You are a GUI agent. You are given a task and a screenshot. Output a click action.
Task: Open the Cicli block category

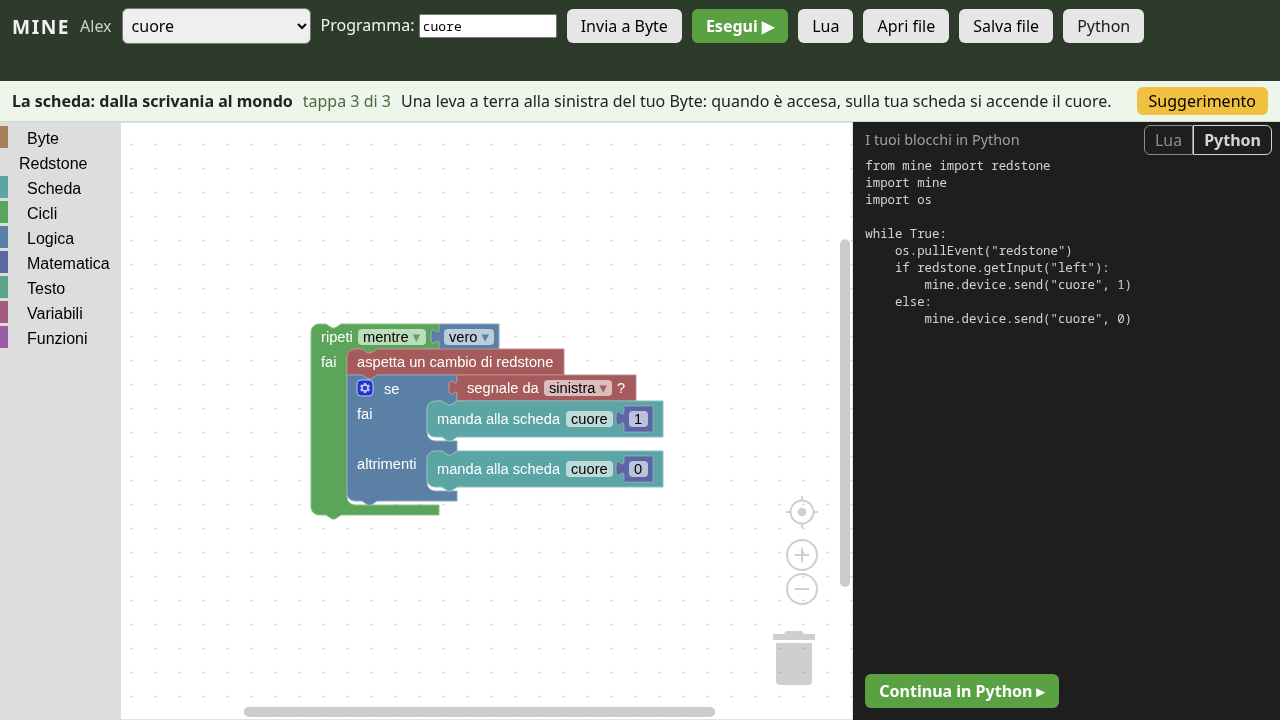tap(60, 213)
